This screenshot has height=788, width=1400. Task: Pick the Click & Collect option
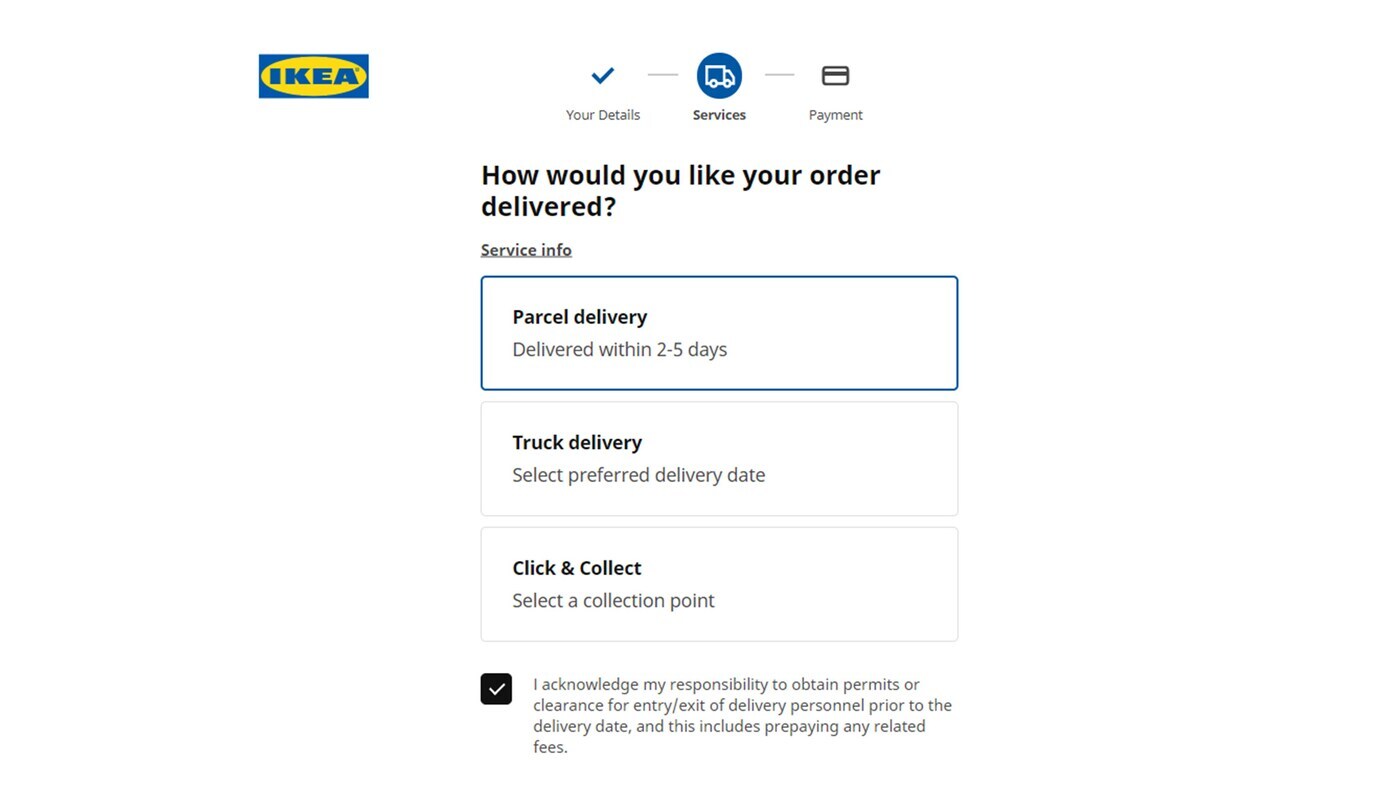coord(719,584)
